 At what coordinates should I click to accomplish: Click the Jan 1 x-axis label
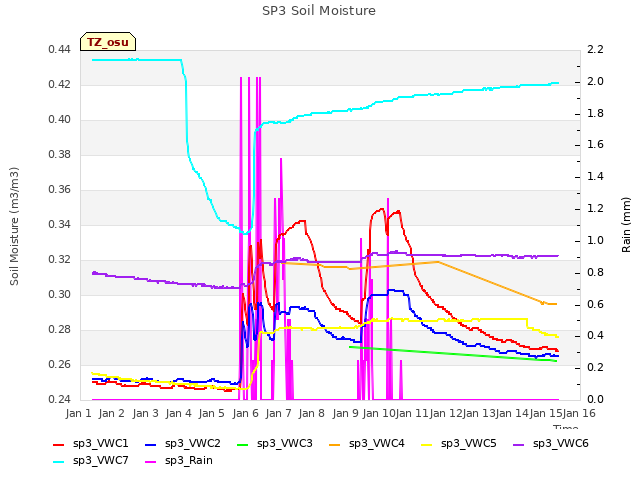pyautogui.click(x=78, y=413)
